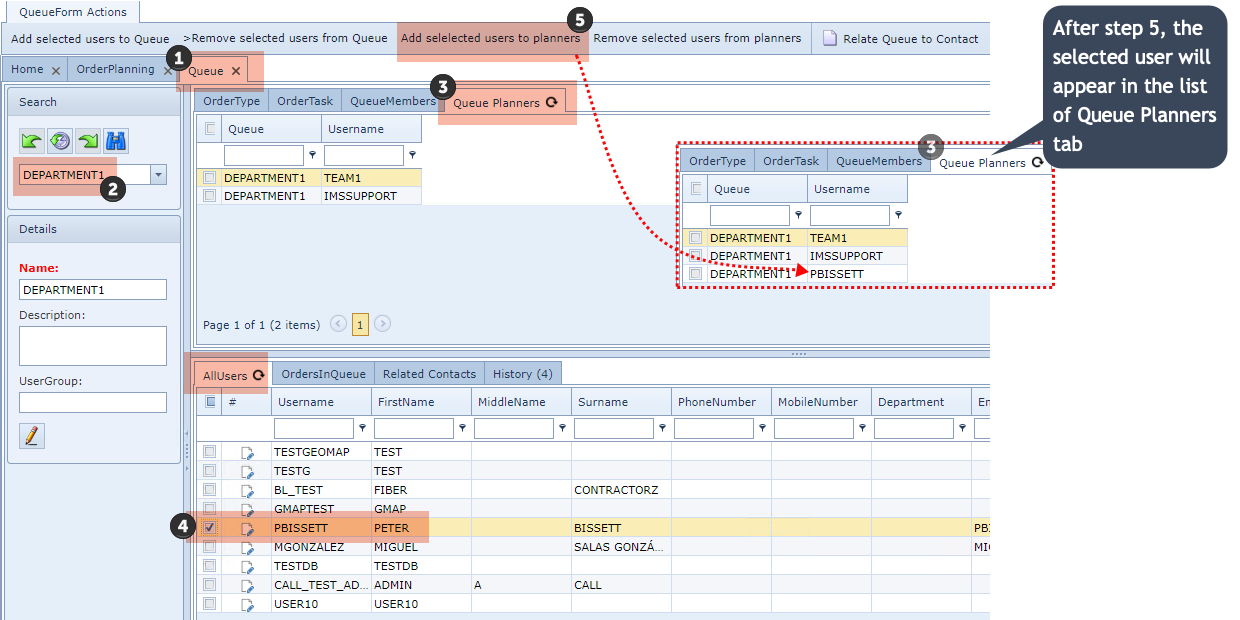Click Remove selected users from planners
This screenshot has height=620, width=1240.
[x=698, y=37]
